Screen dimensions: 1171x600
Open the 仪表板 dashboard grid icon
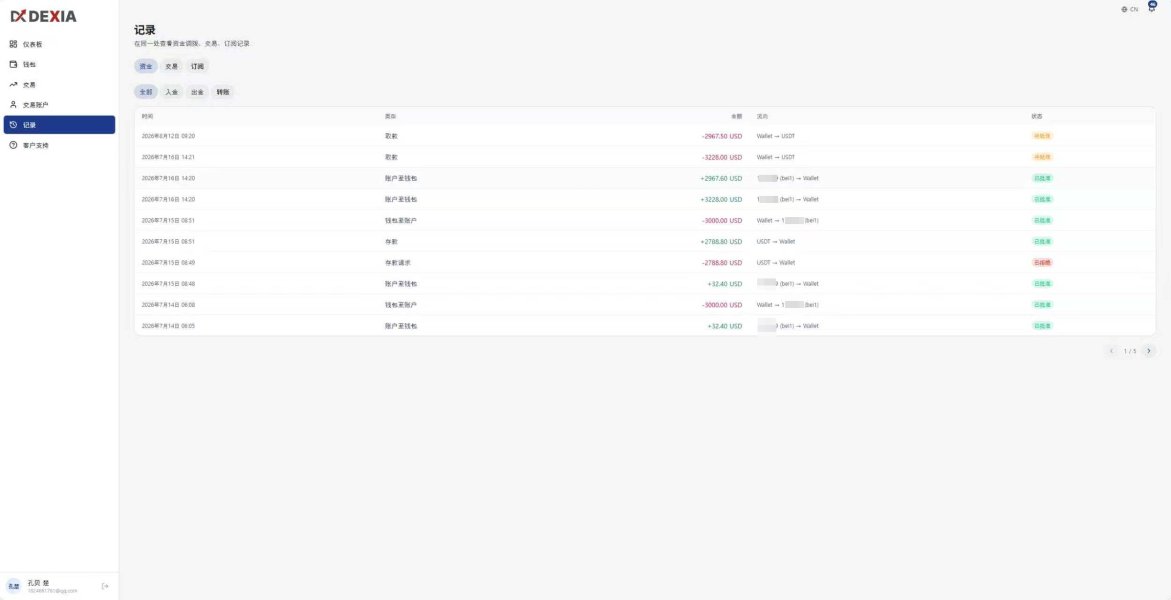click(x=13, y=44)
